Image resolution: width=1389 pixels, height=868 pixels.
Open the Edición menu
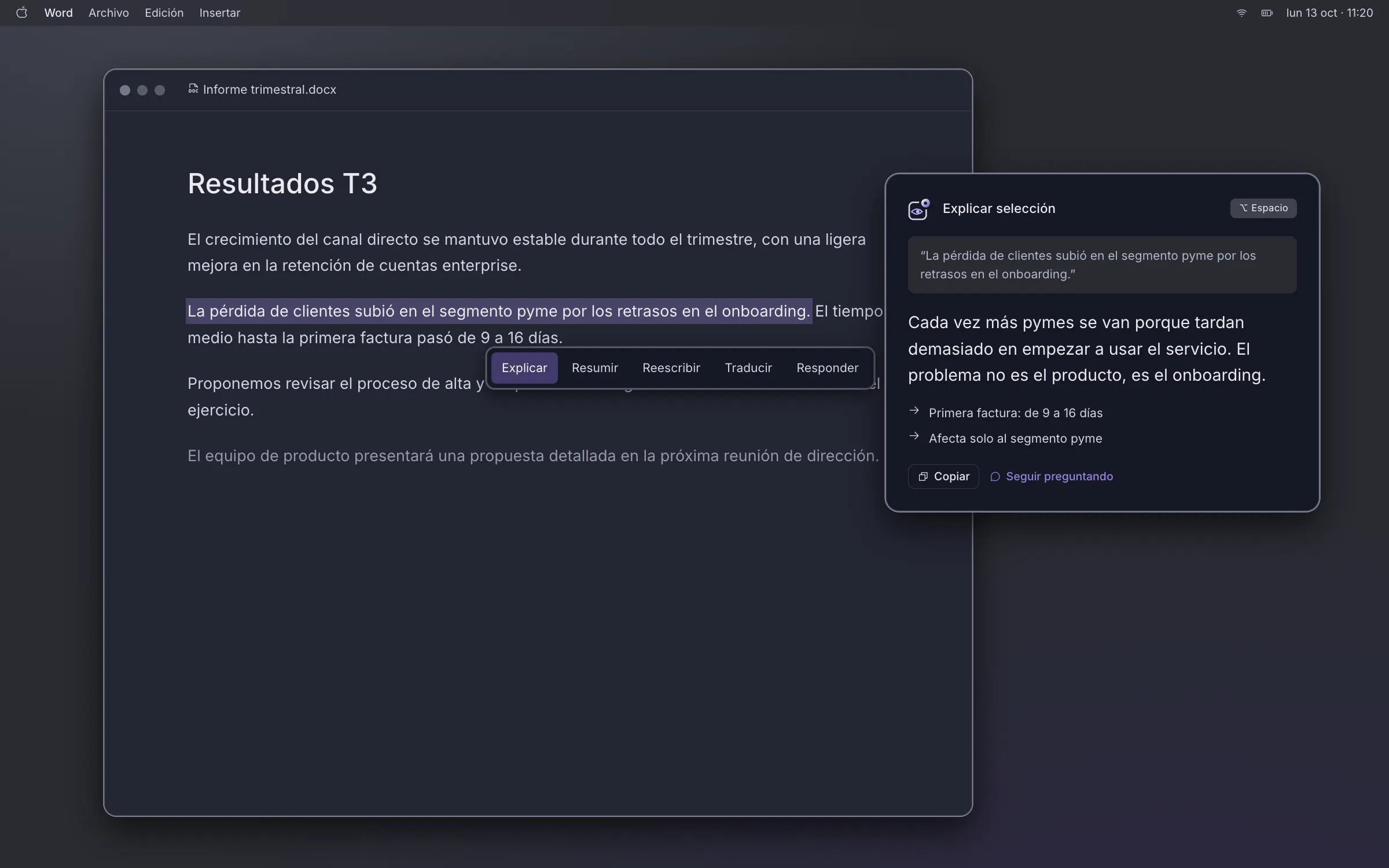click(164, 13)
